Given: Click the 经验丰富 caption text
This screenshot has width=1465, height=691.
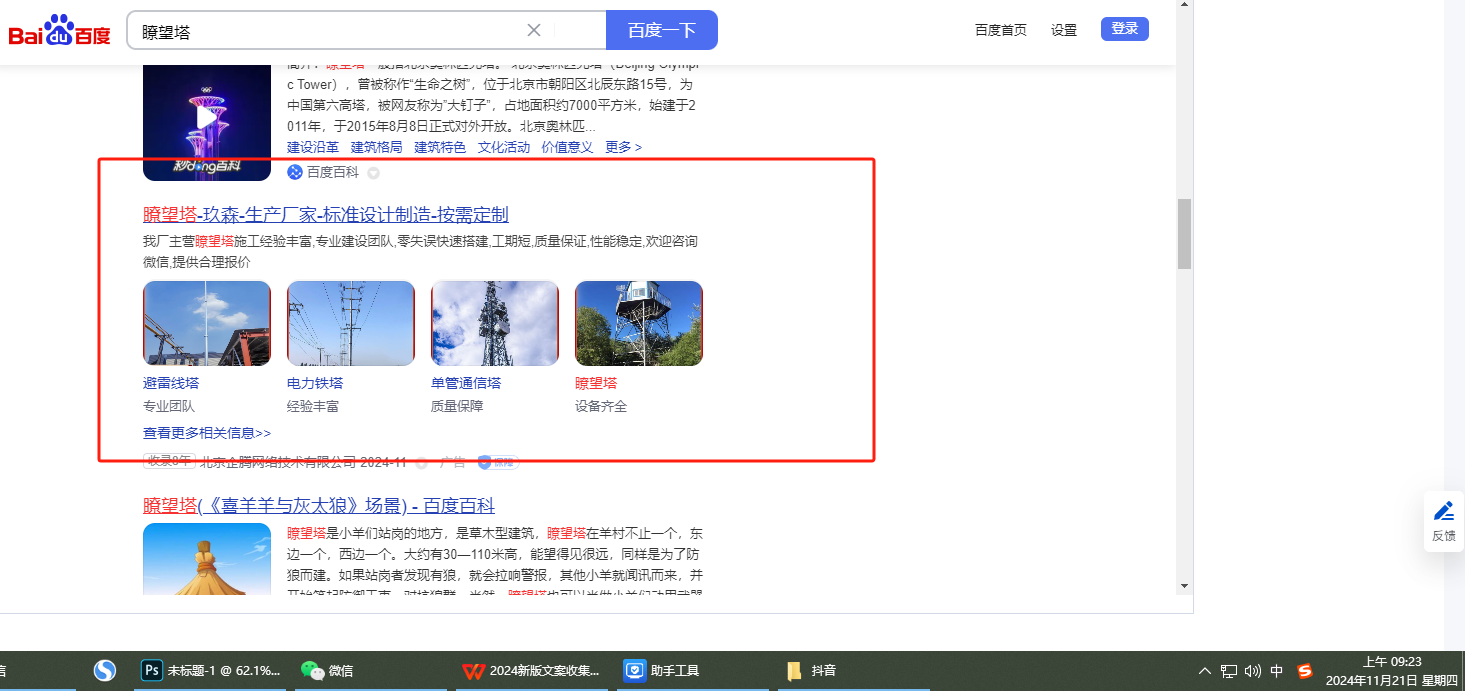Looking at the screenshot, I should point(313,406).
